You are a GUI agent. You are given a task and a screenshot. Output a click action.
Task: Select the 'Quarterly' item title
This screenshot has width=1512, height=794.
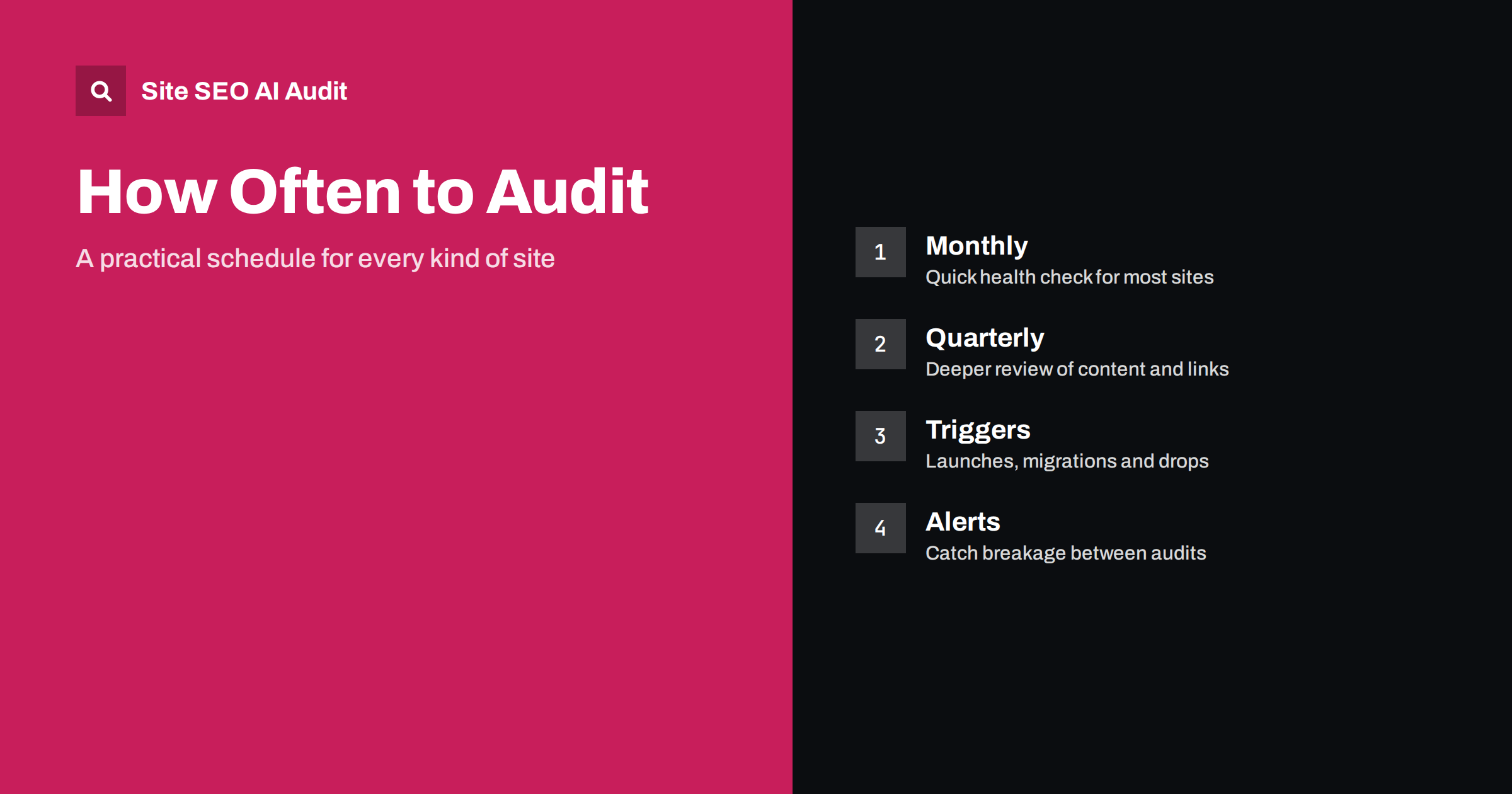[985, 338]
